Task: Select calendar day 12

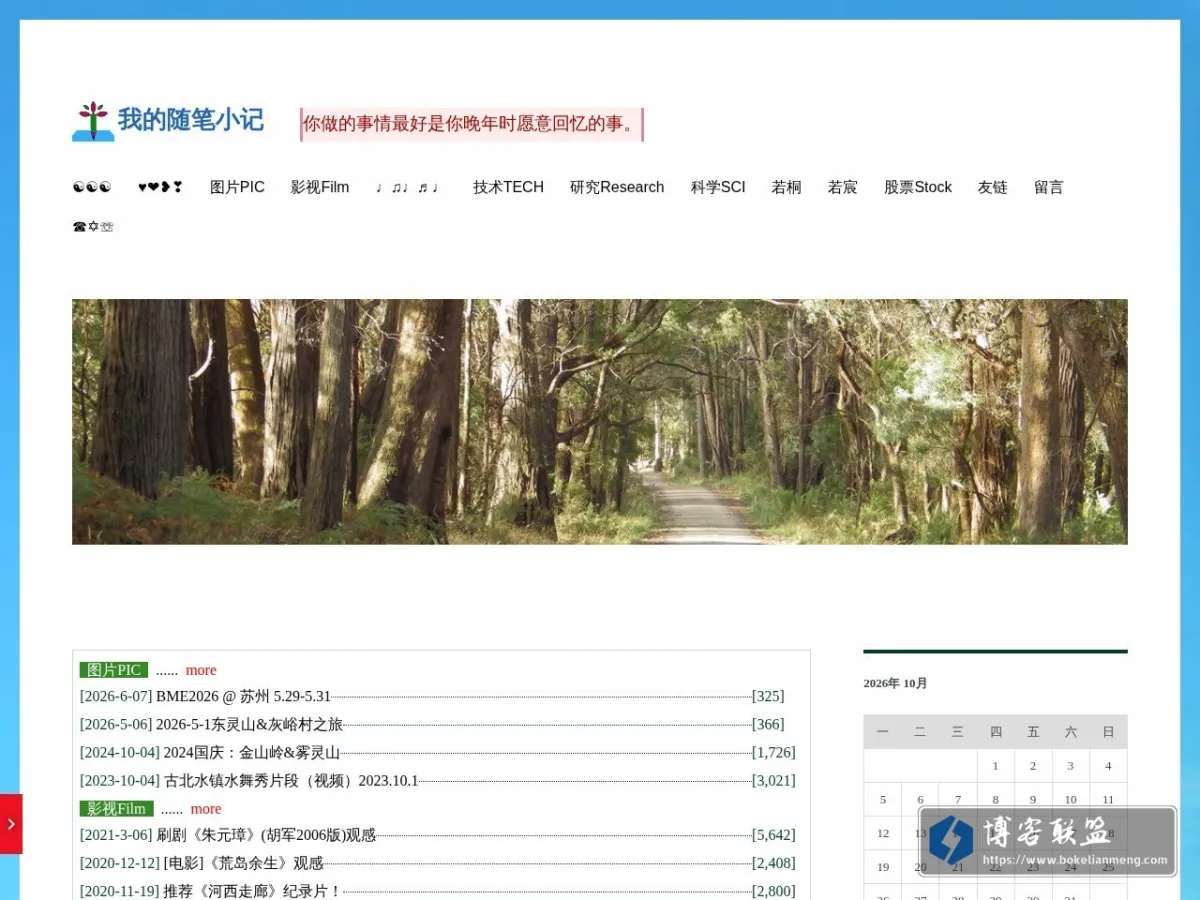Action: (883, 833)
